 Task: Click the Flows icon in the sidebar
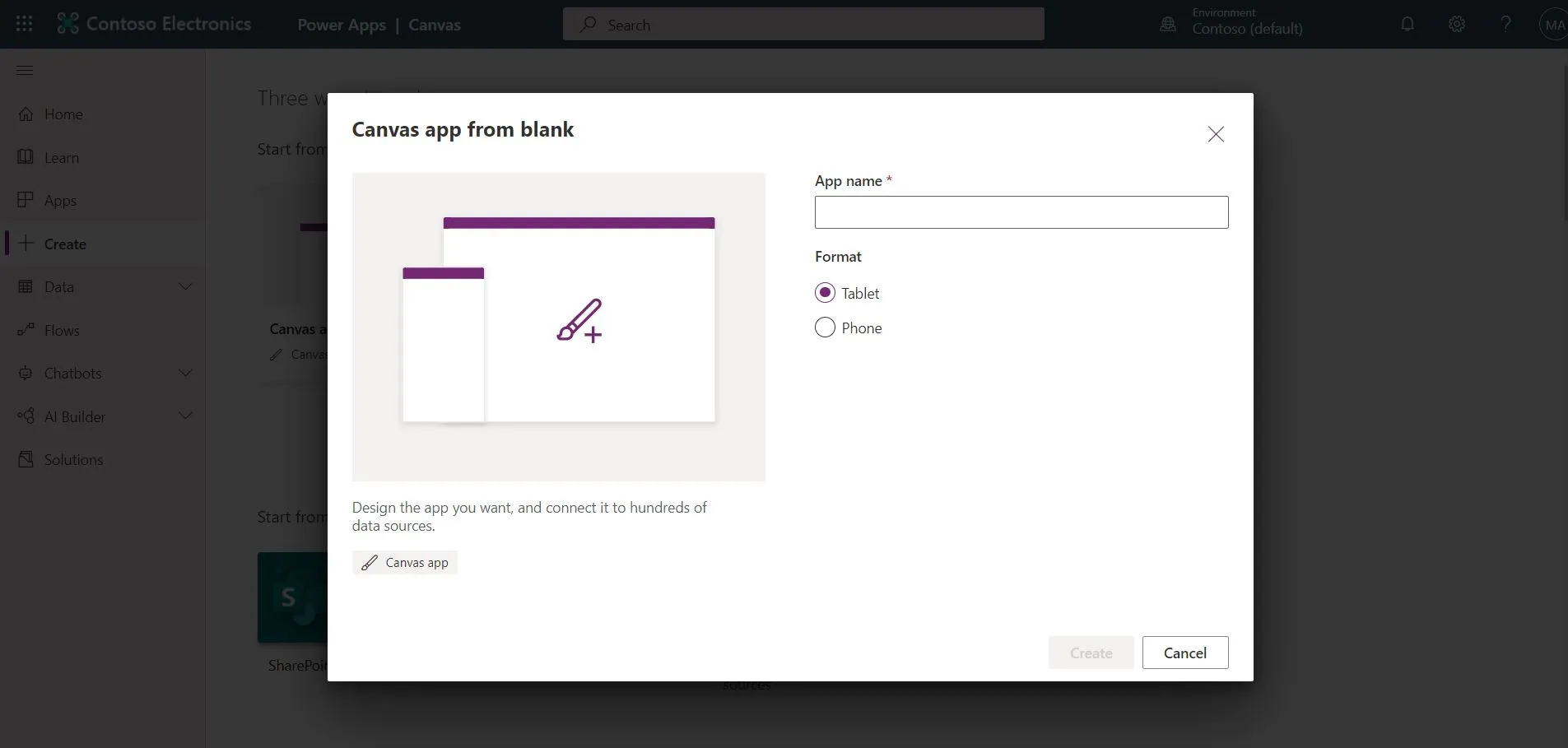26,330
